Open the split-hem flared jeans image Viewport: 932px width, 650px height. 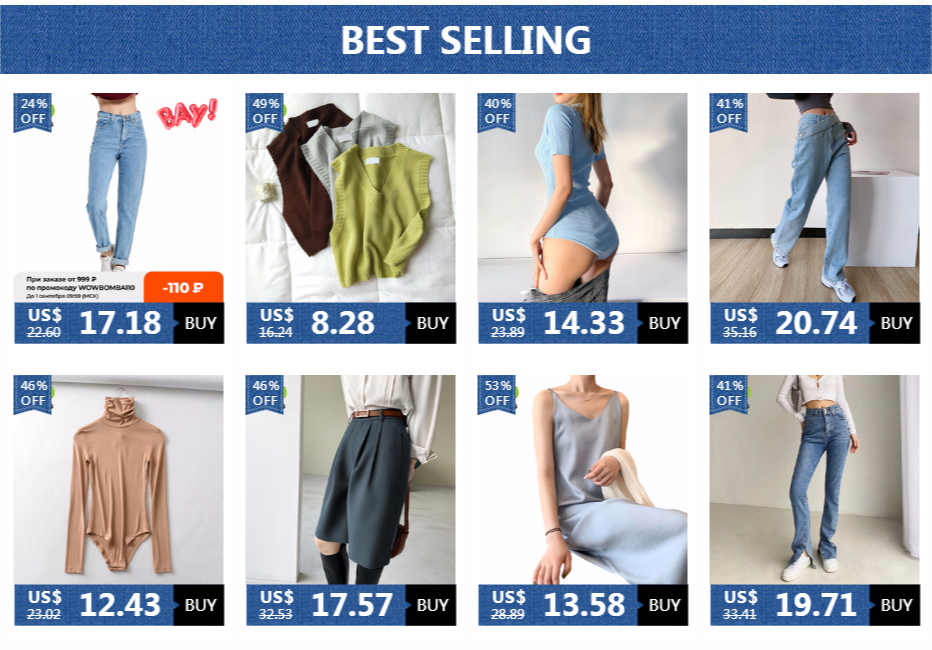814,479
